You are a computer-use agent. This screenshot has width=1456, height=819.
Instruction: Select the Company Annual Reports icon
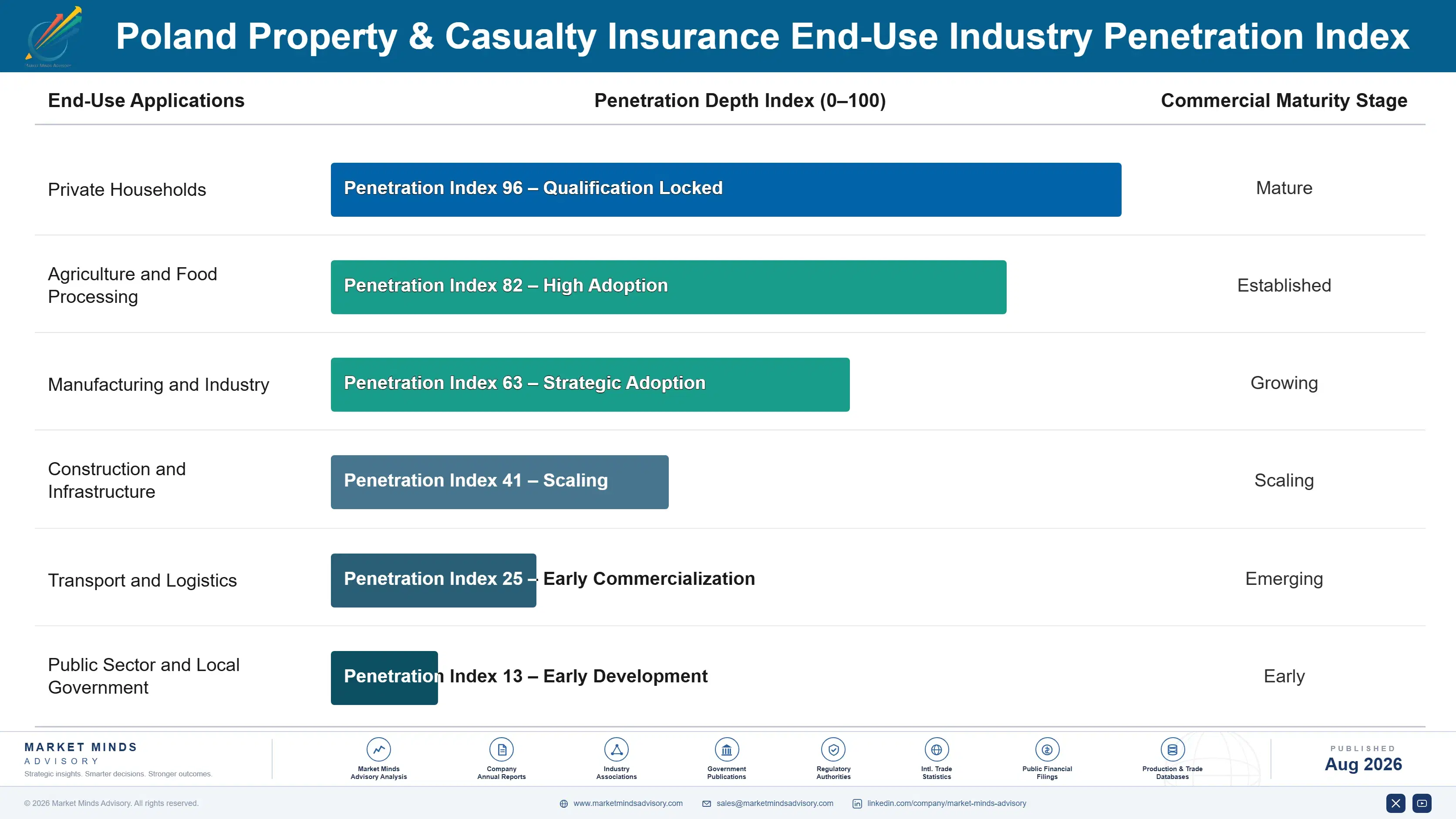(501, 749)
